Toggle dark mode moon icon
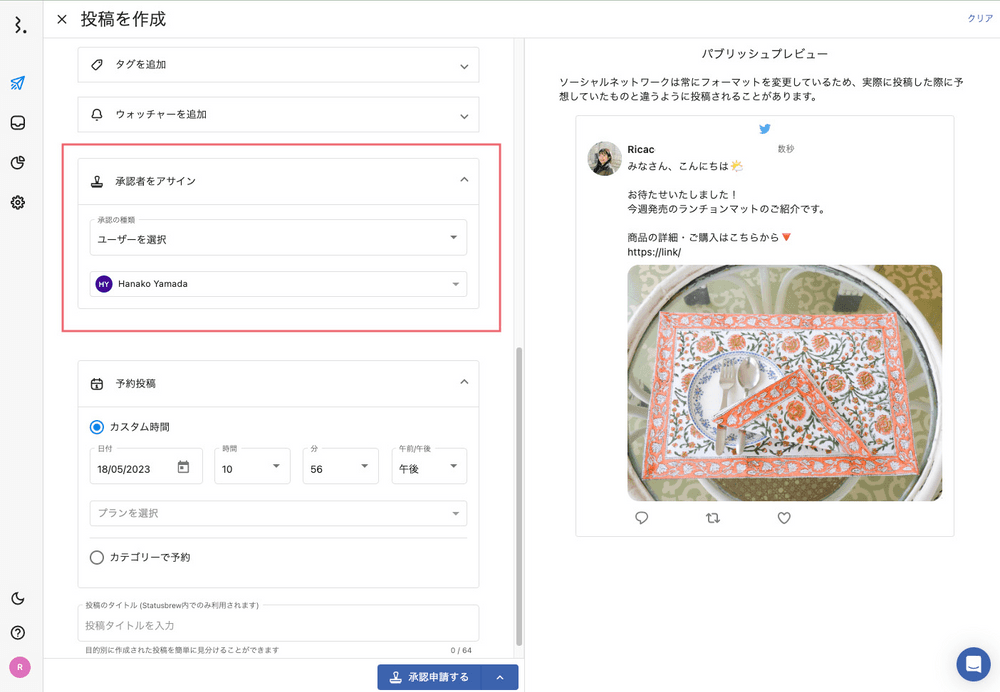 pos(18,599)
